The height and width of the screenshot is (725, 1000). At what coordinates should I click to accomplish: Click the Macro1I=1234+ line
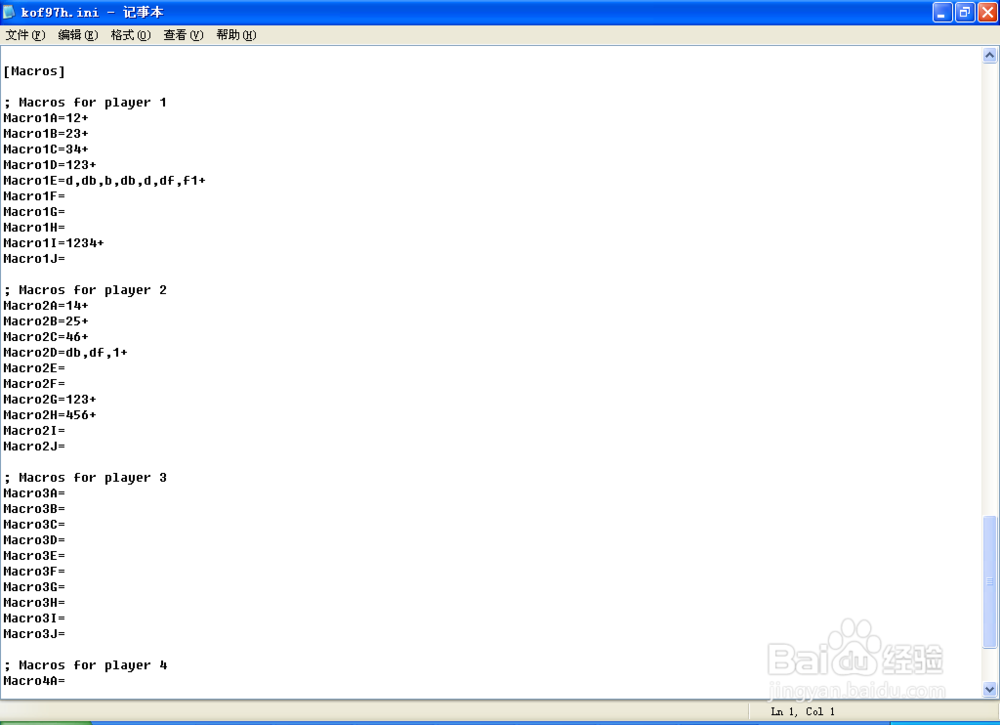[x=54, y=243]
